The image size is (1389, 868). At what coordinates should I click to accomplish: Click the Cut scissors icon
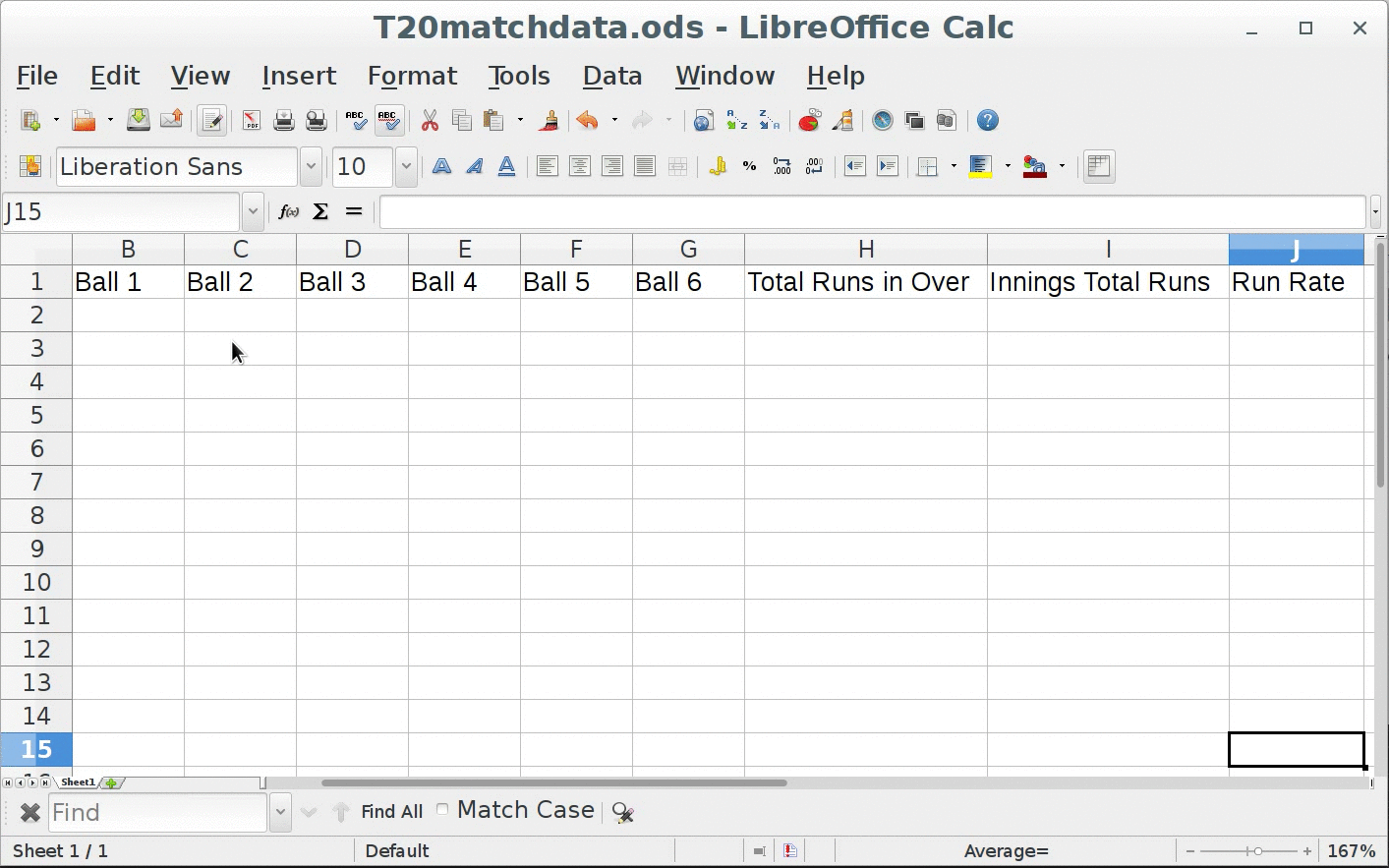click(430, 121)
